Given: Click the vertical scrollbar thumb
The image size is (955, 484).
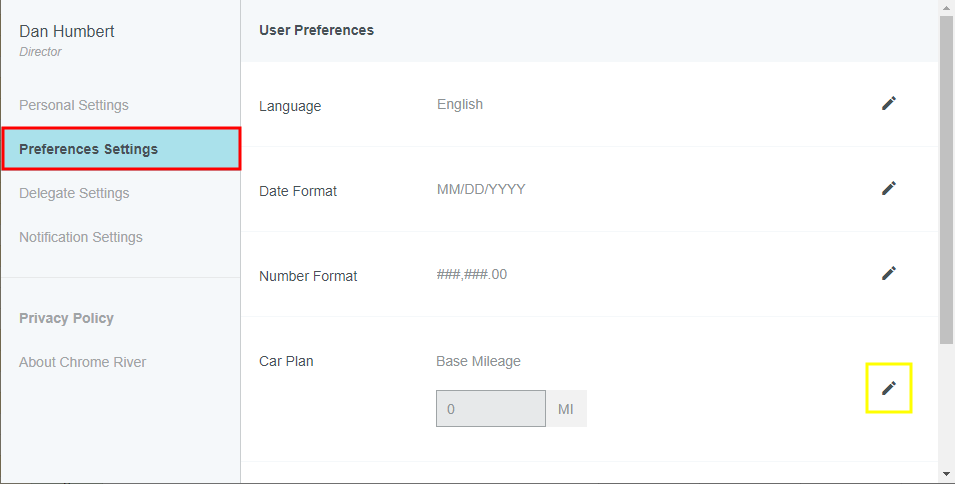Looking at the screenshot, I should 946,180.
